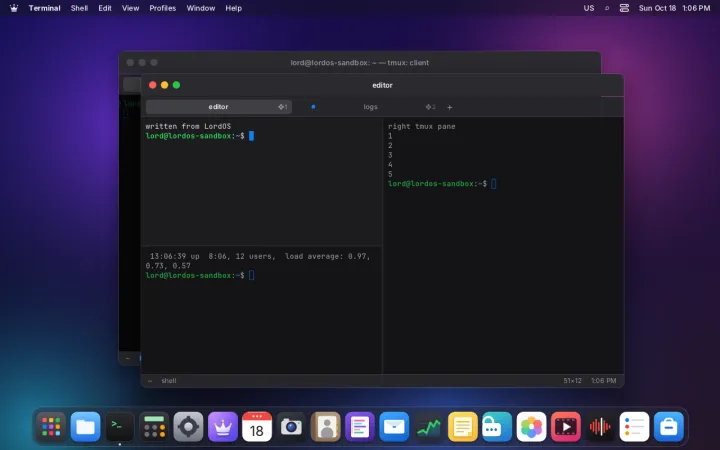
Task: Open the Window menu
Action: tap(201, 8)
